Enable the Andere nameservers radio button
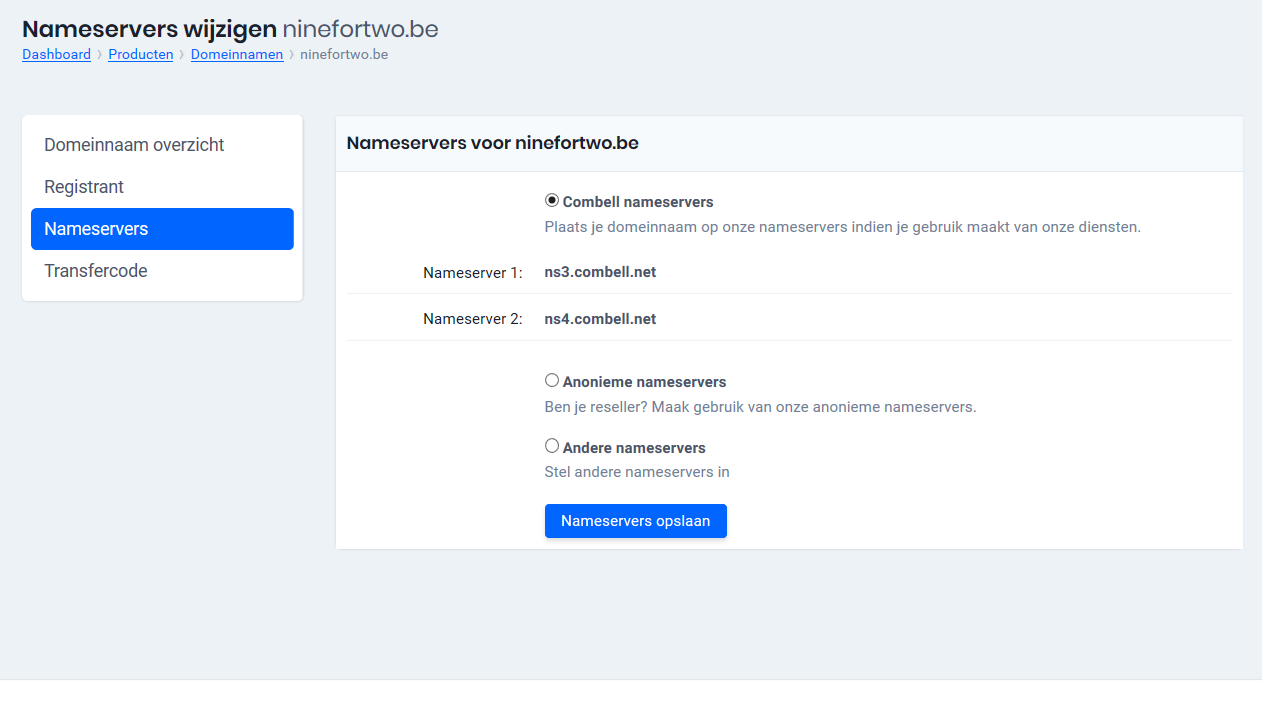The image size is (1262, 701). click(x=552, y=446)
